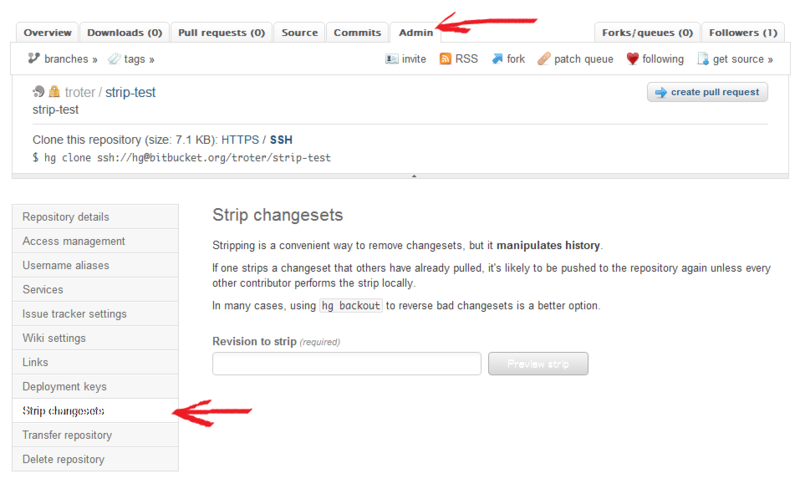Focus the Revision to strip input field

(x=346, y=364)
